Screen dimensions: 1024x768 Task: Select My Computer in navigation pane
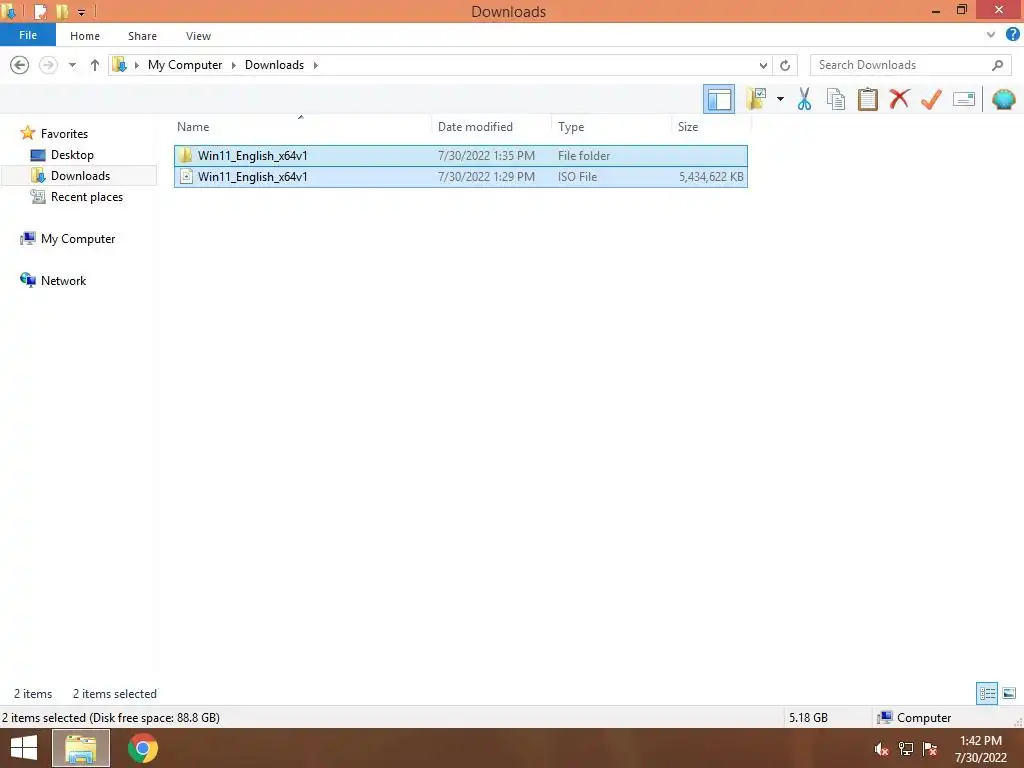click(78, 239)
